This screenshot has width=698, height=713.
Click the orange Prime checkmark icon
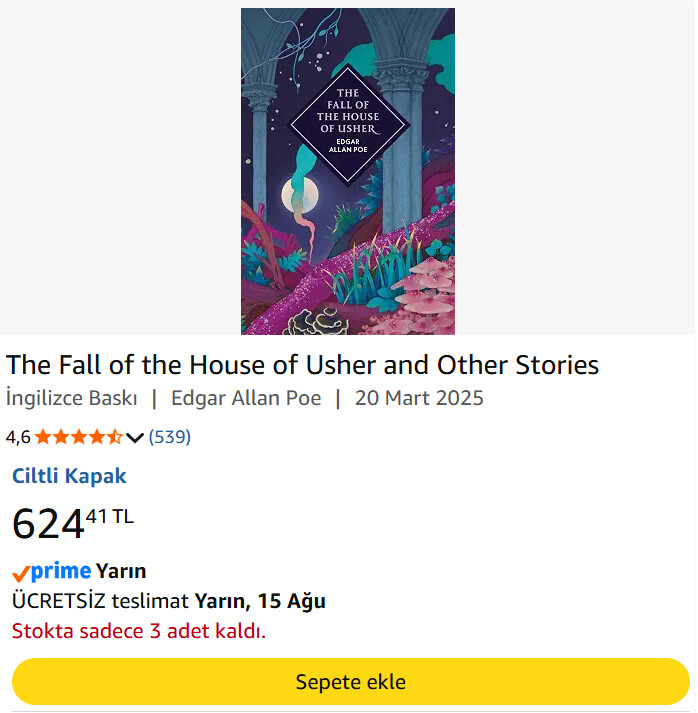tap(21, 574)
